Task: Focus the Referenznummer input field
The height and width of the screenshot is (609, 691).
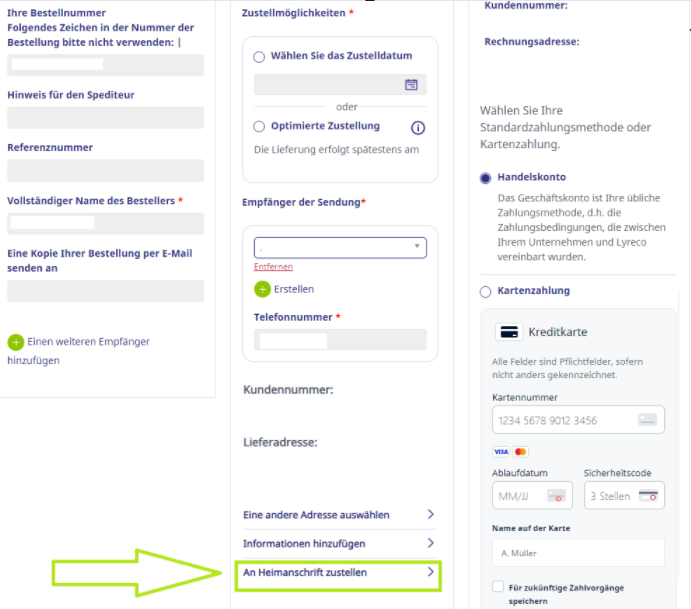Action: coord(105,171)
